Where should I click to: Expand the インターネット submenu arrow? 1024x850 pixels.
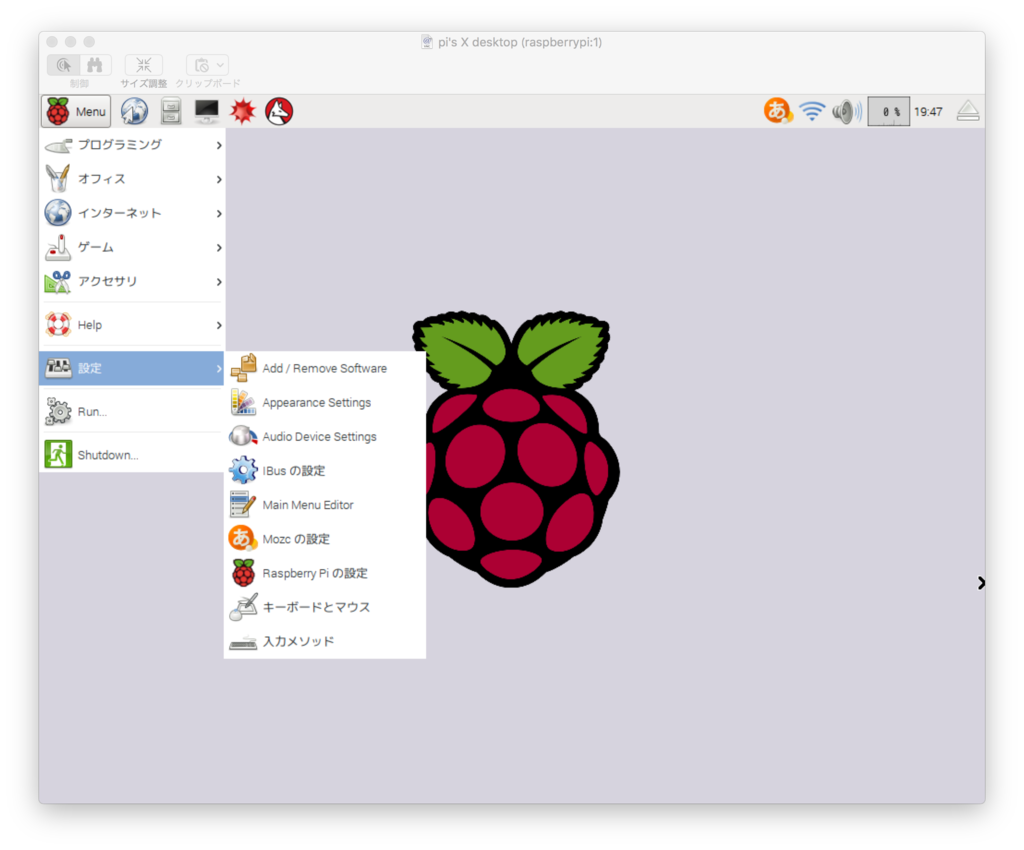tap(219, 213)
